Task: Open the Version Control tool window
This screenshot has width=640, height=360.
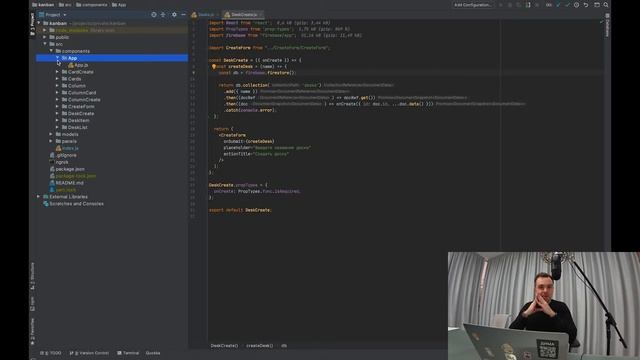Action: coord(89,353)
